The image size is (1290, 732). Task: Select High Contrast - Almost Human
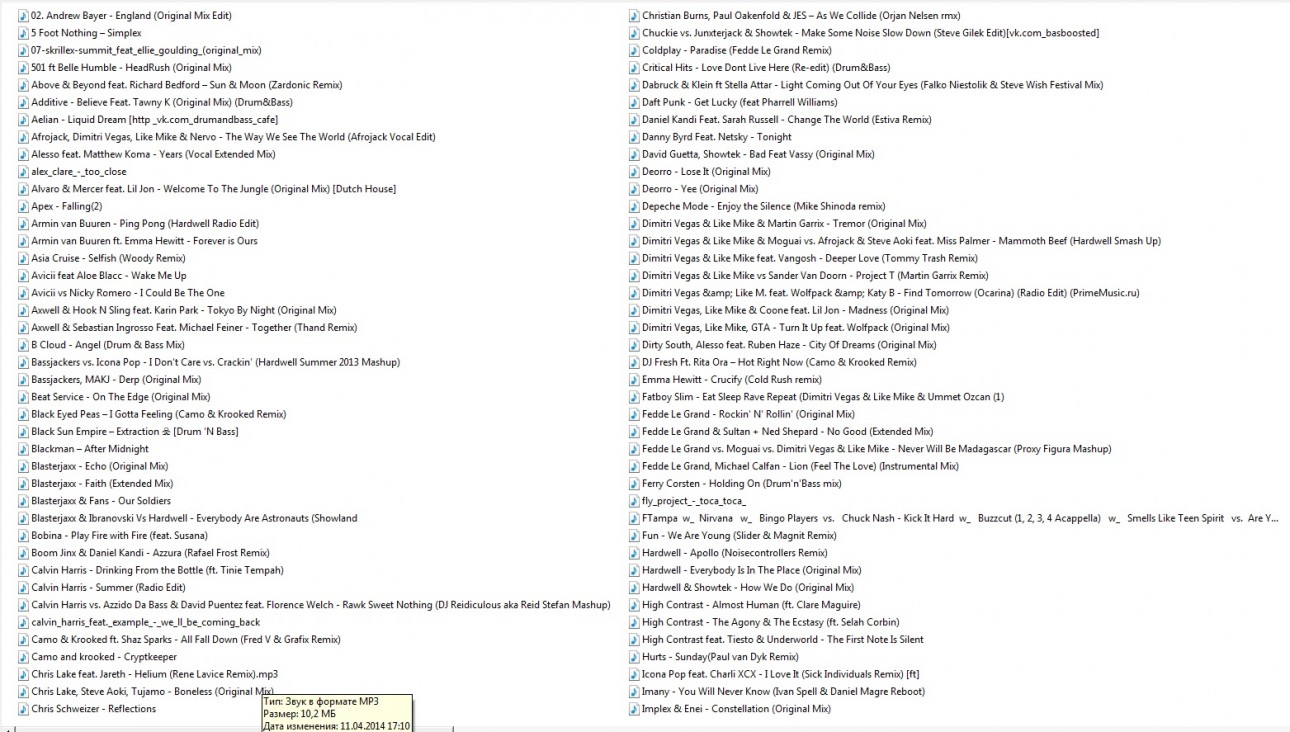751,605
